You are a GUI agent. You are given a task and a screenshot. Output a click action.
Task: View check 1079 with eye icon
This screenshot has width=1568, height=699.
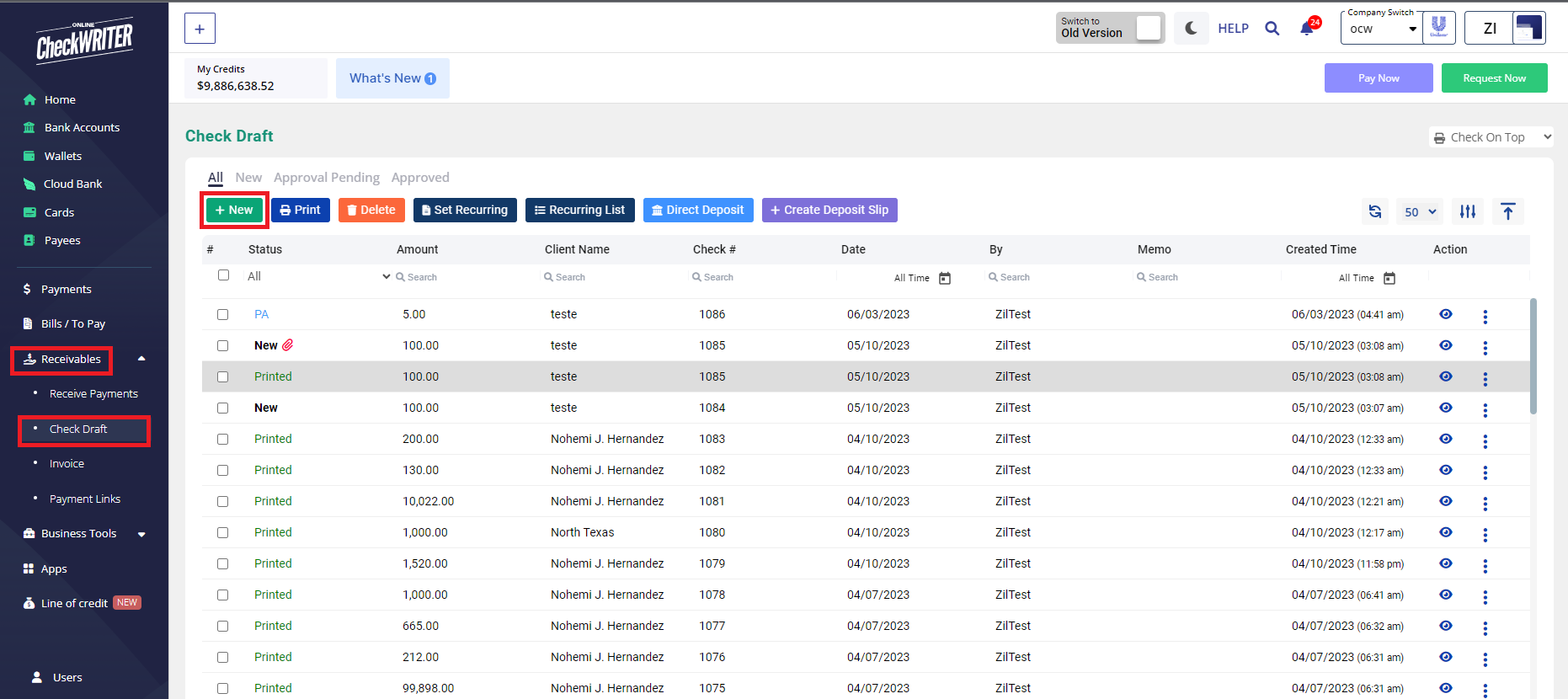point(1446,563)
